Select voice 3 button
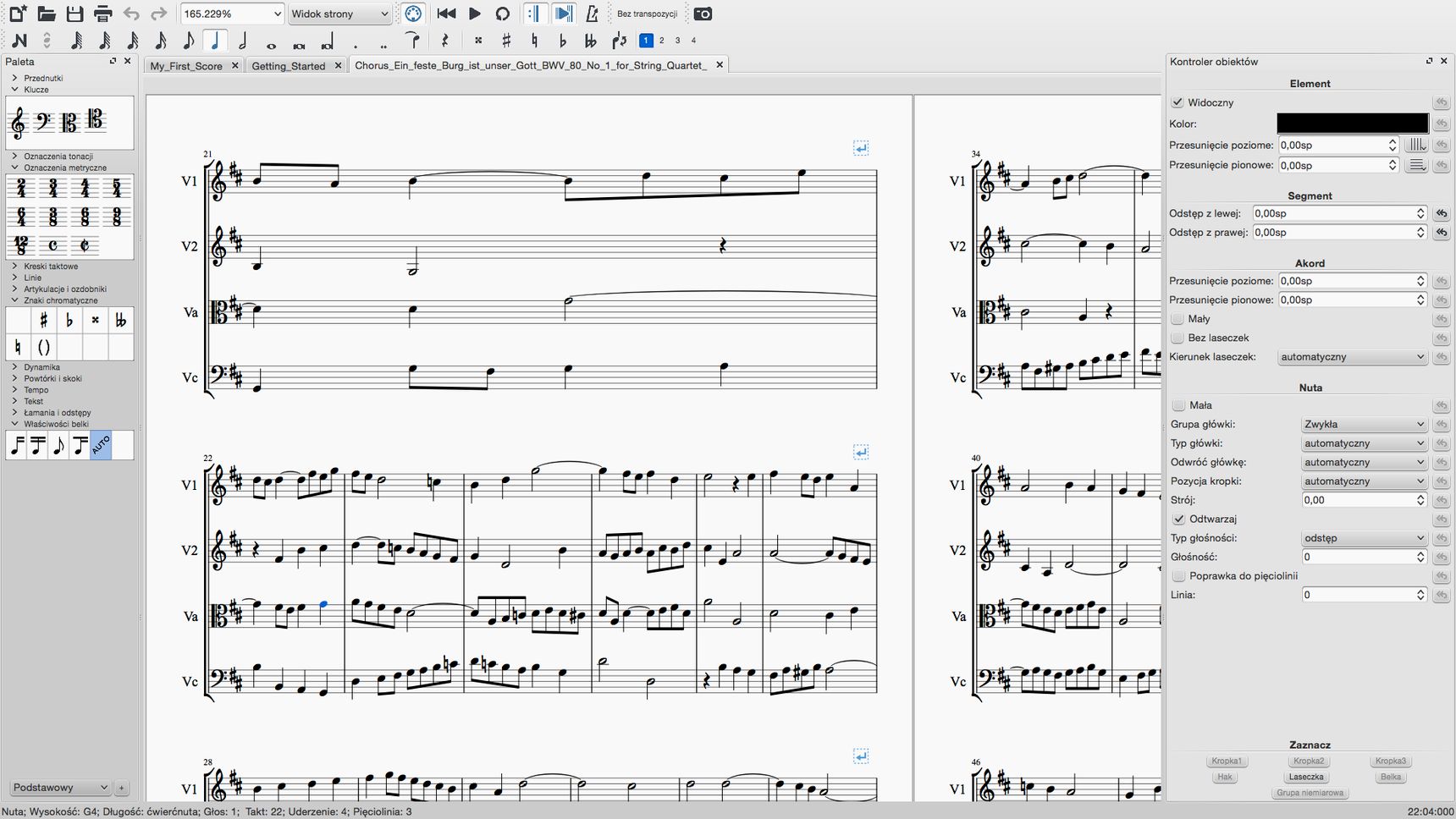Viewport: 1456px width, 819px height. point(677,40)
